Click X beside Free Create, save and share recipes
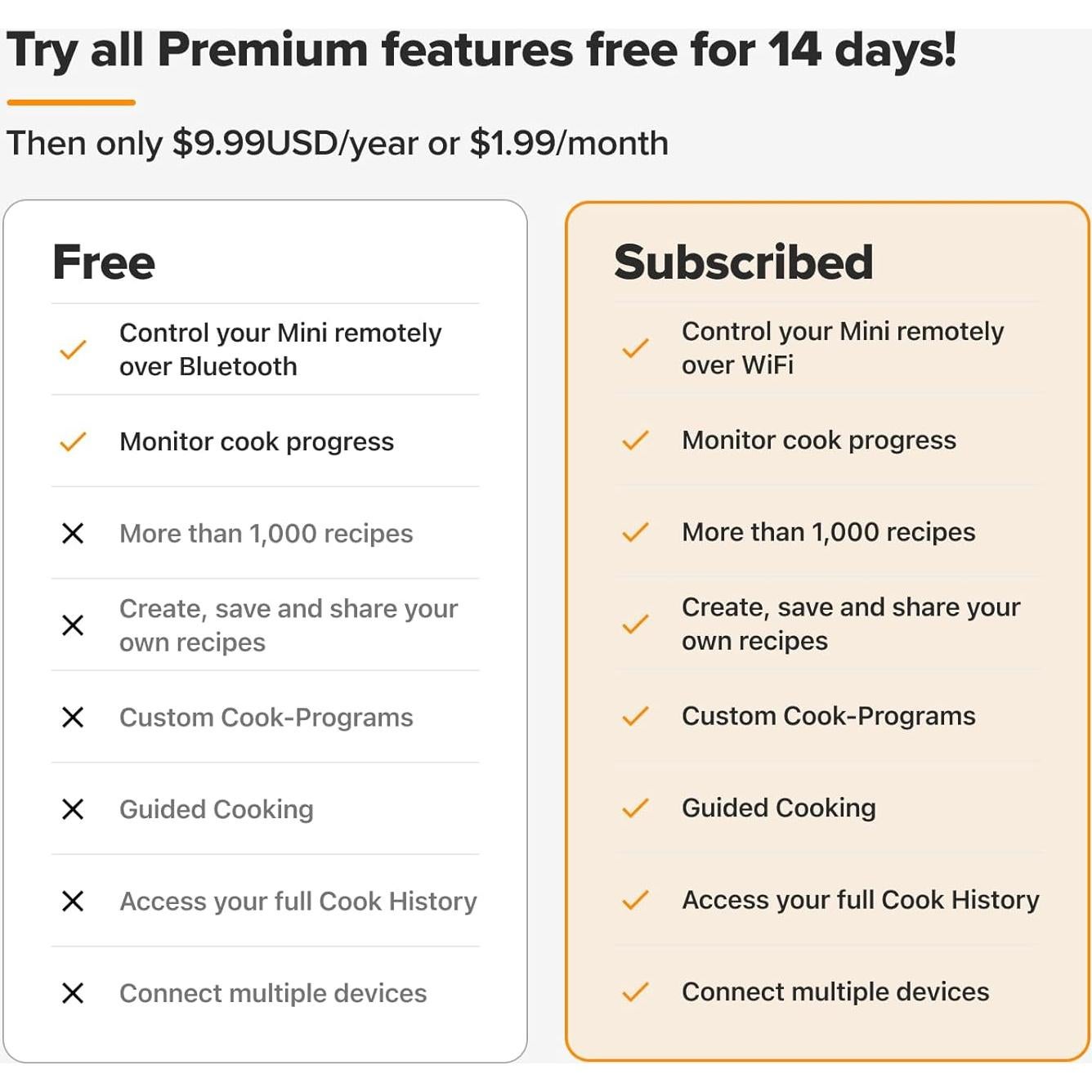The image size is (1092, 1092). pyautogui.click(x=73, y=625)
